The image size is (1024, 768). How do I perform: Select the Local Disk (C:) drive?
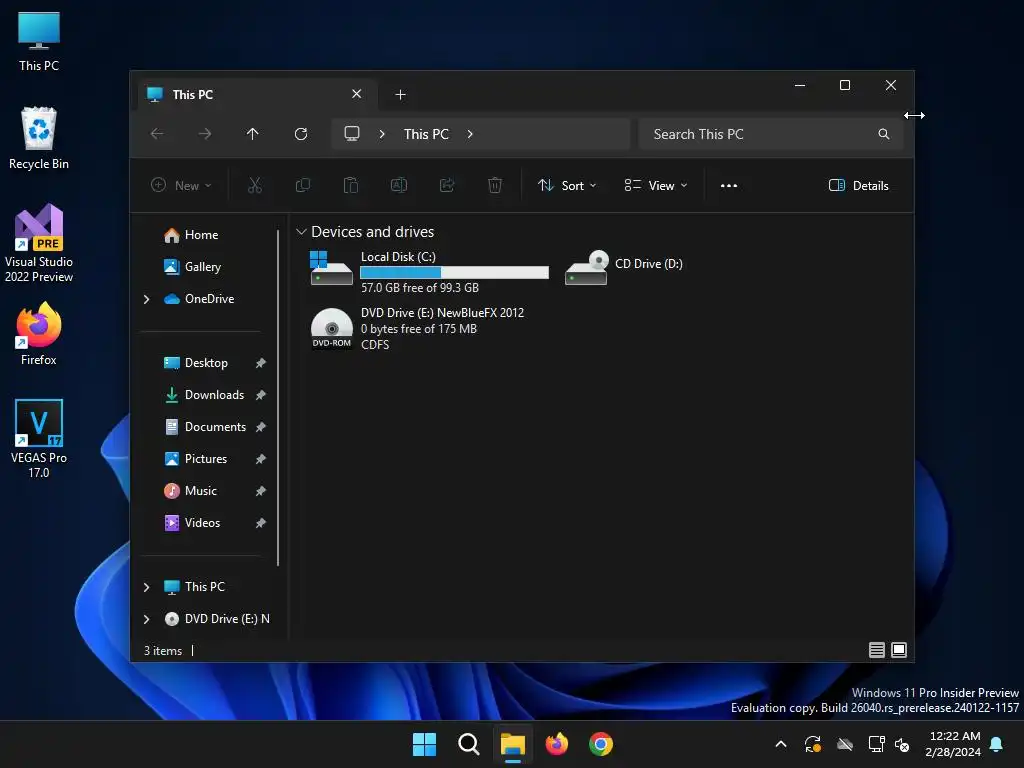429,271
